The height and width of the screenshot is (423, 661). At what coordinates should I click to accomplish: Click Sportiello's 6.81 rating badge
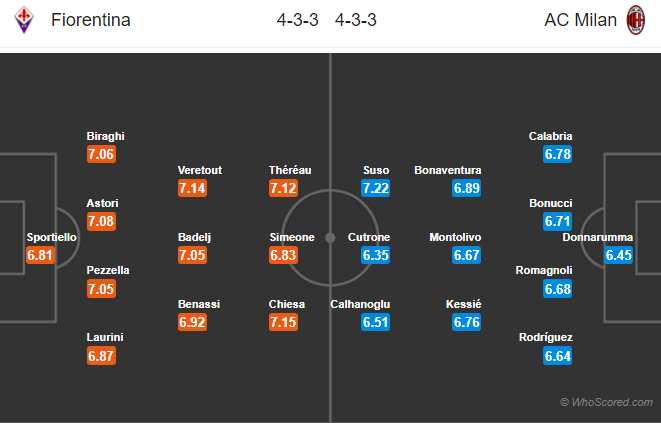pos(40,256)
